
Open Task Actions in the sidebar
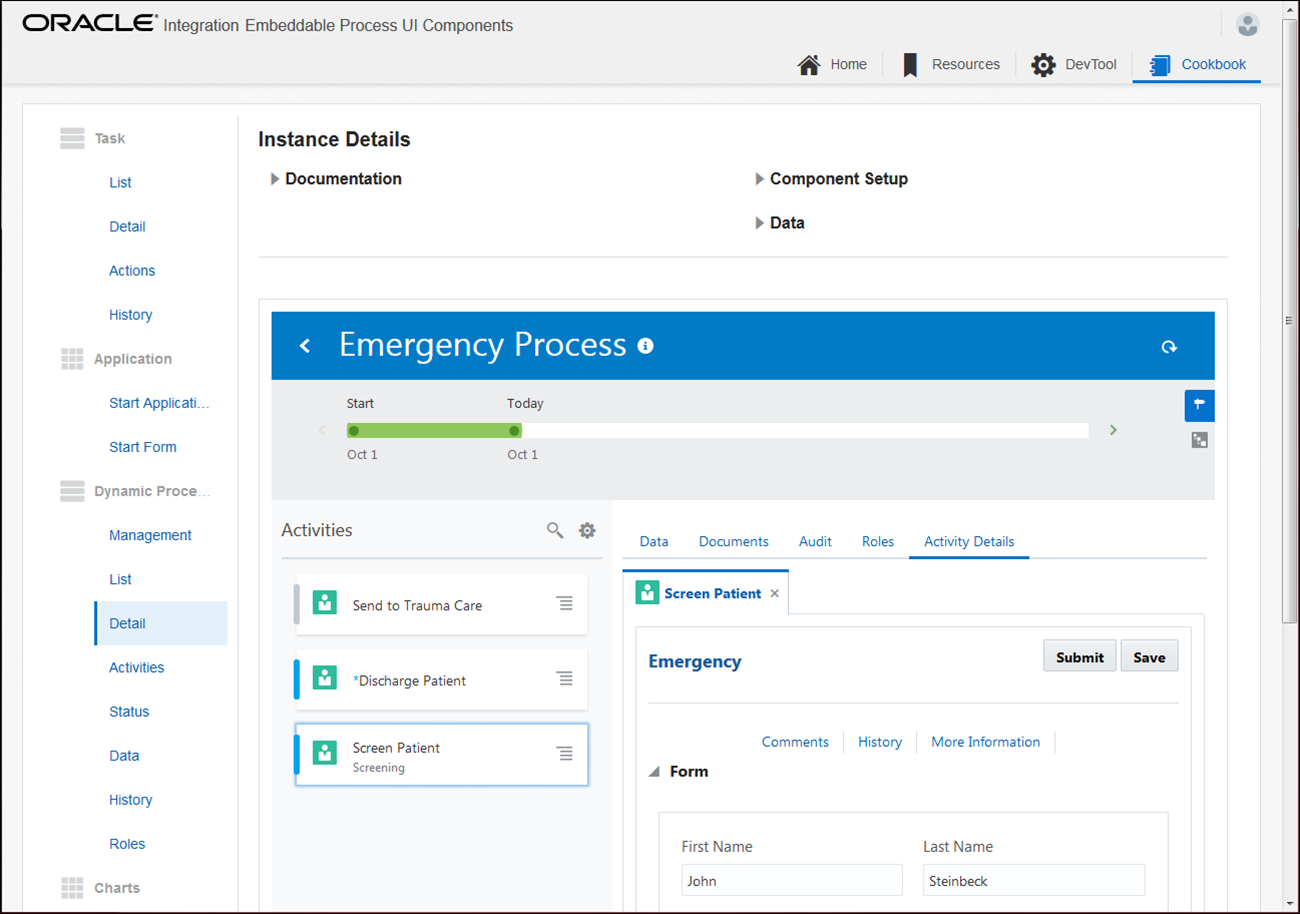[x=132, y=271]
